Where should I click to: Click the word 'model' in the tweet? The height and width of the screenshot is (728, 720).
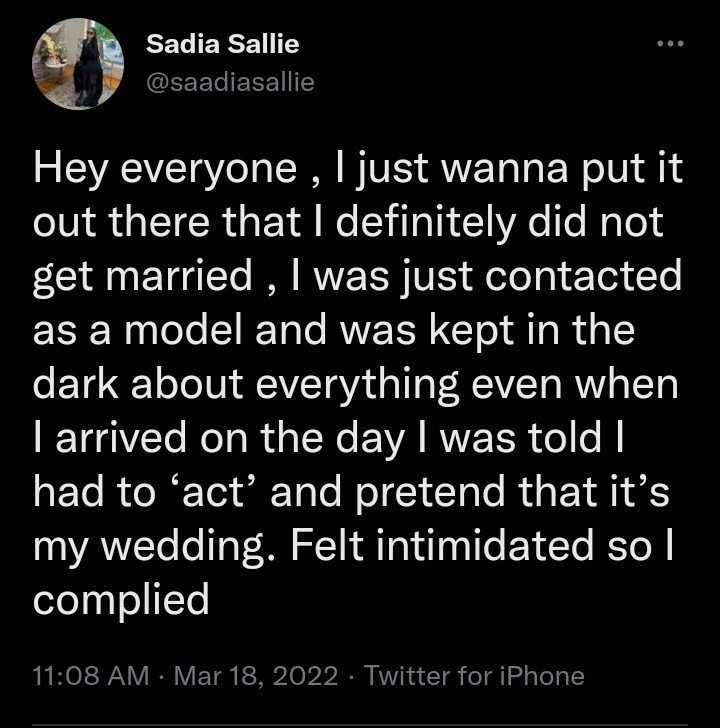pyautogui.click(x=183, y=331)
